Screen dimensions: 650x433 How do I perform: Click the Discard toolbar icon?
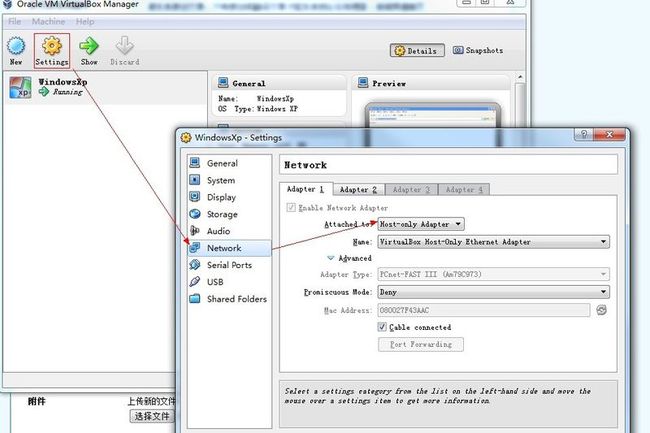(124, 46)
